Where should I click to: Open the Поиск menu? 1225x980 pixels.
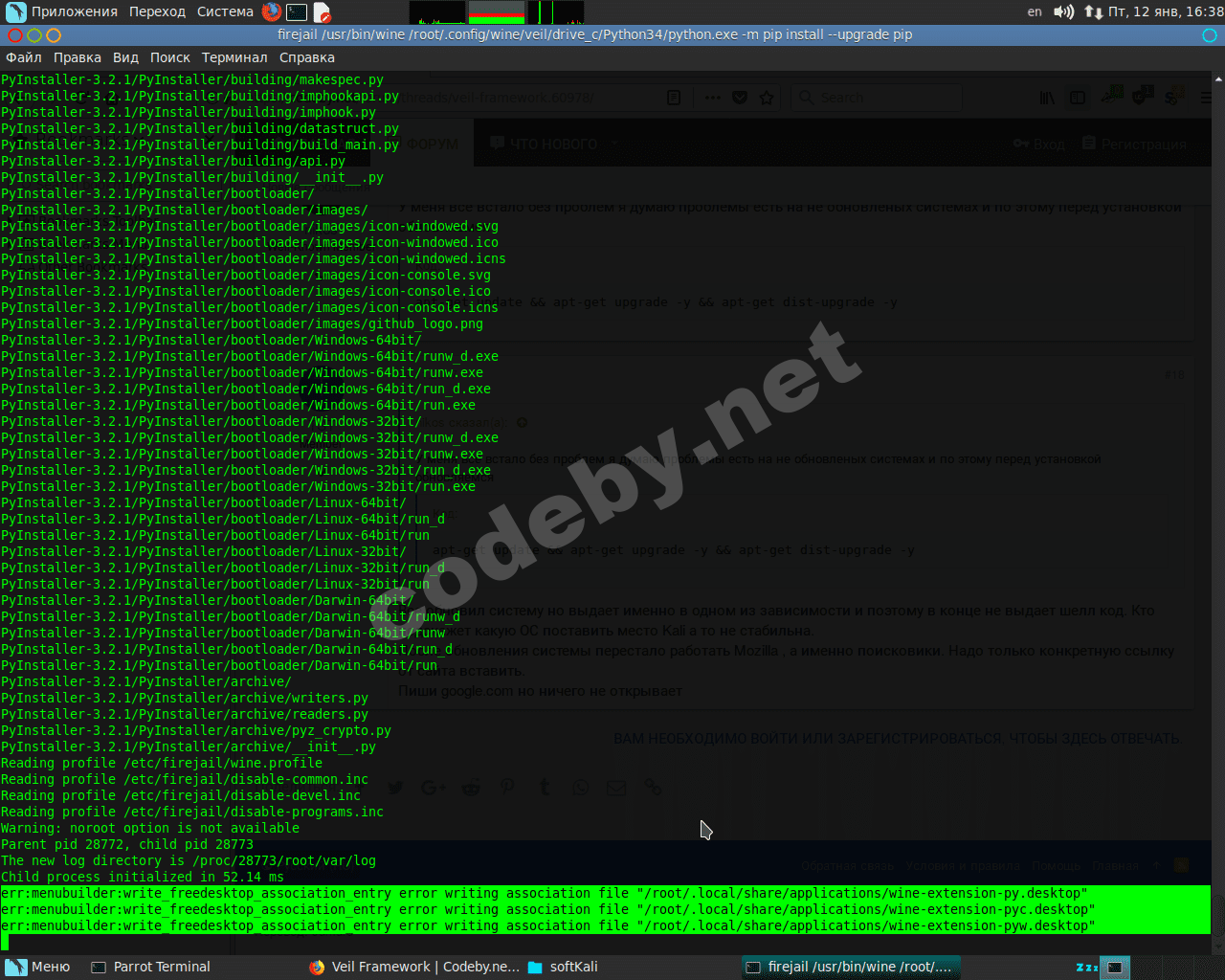pos(170,57)
